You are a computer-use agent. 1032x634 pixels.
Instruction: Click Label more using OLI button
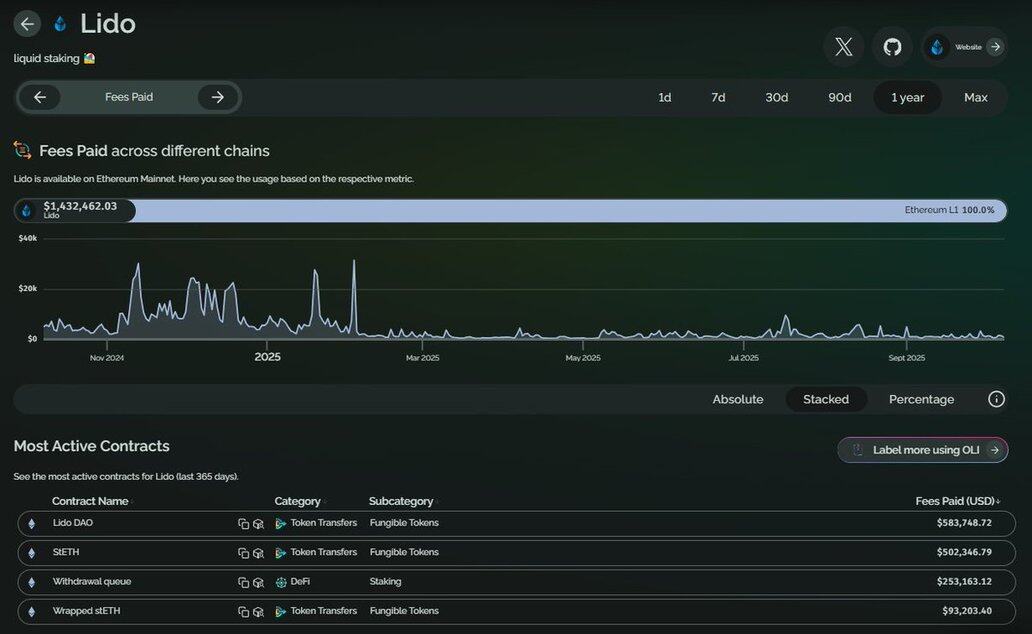point(923,450)
